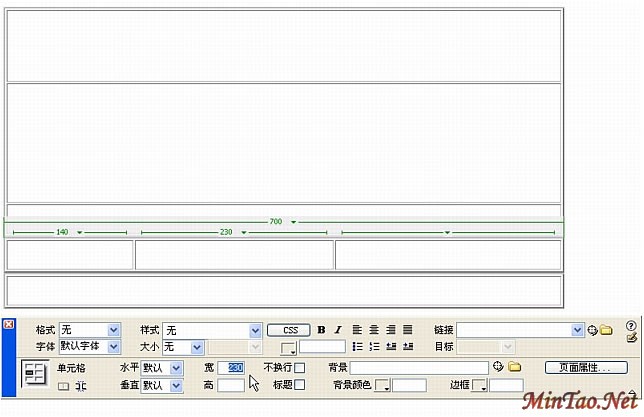This screenshot has height=417, width=644.
Task: Apply center text alignment
Action: tap(374, 330)
